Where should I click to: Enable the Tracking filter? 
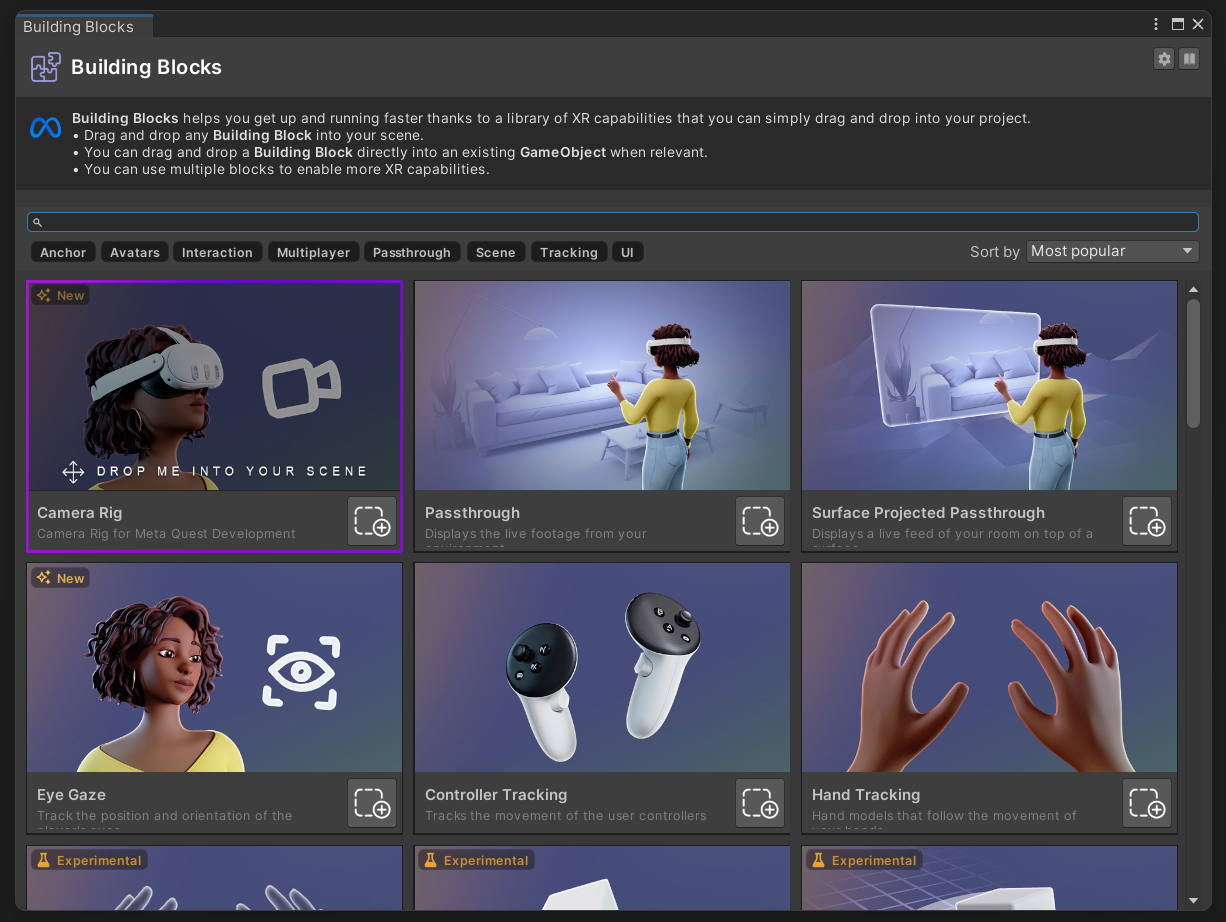click(x=568, y=252)
